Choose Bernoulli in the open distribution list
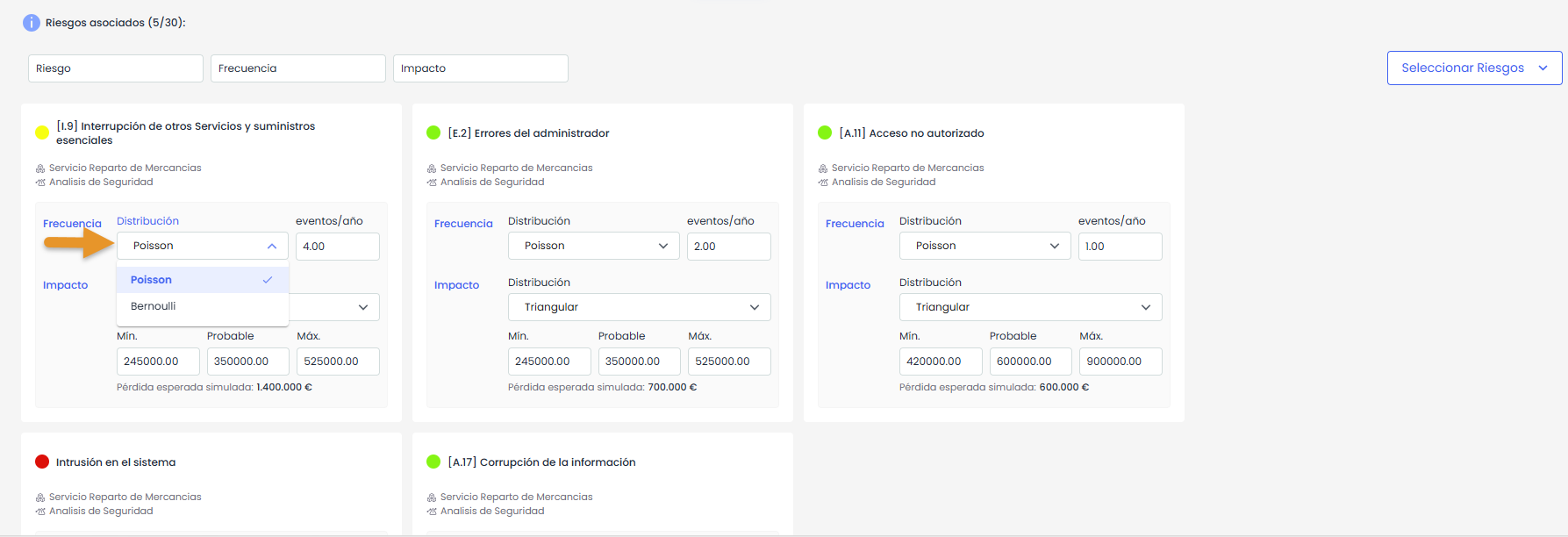 coord(203,306)
